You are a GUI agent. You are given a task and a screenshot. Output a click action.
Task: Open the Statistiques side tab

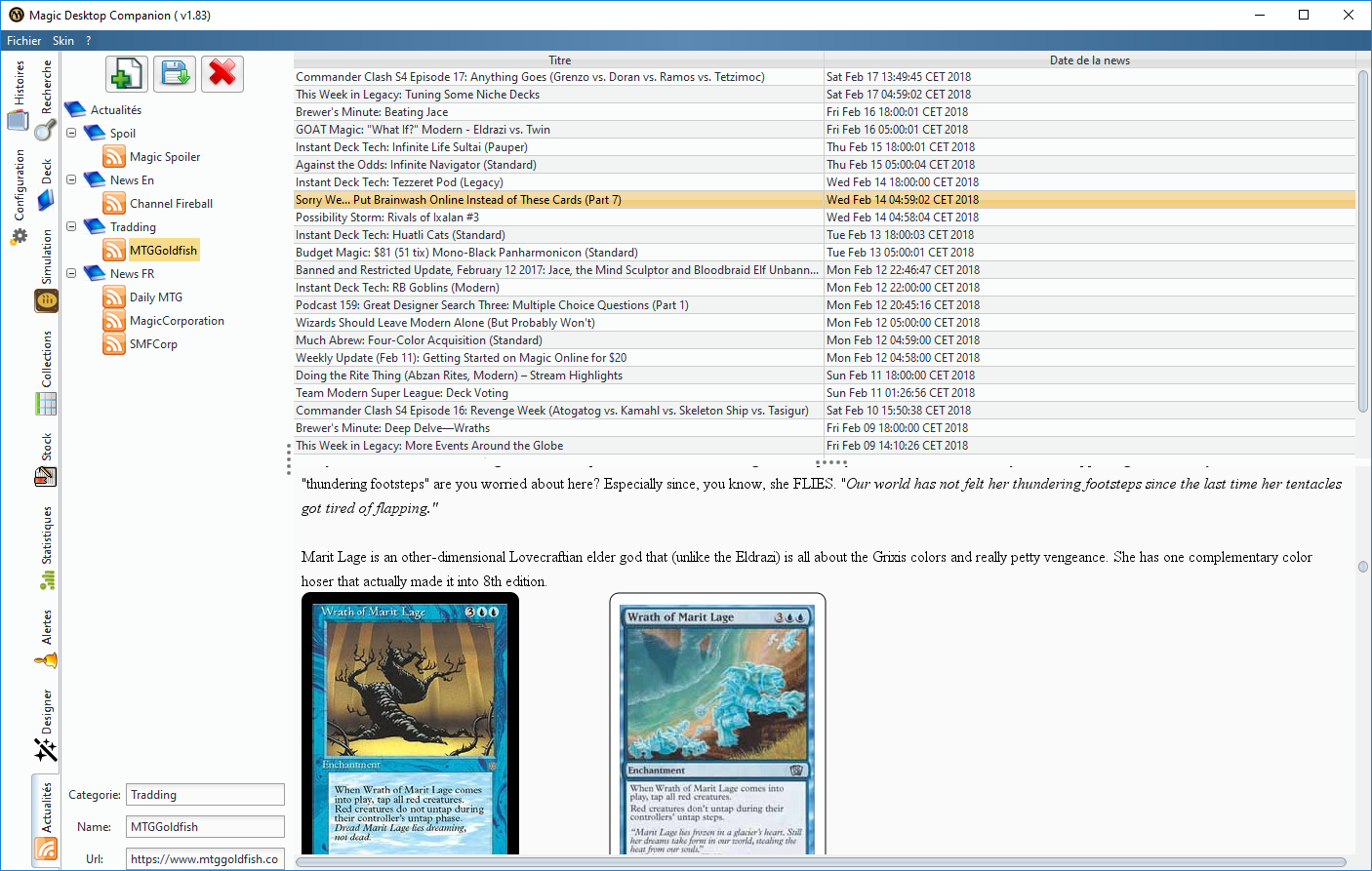click(46, 548)
